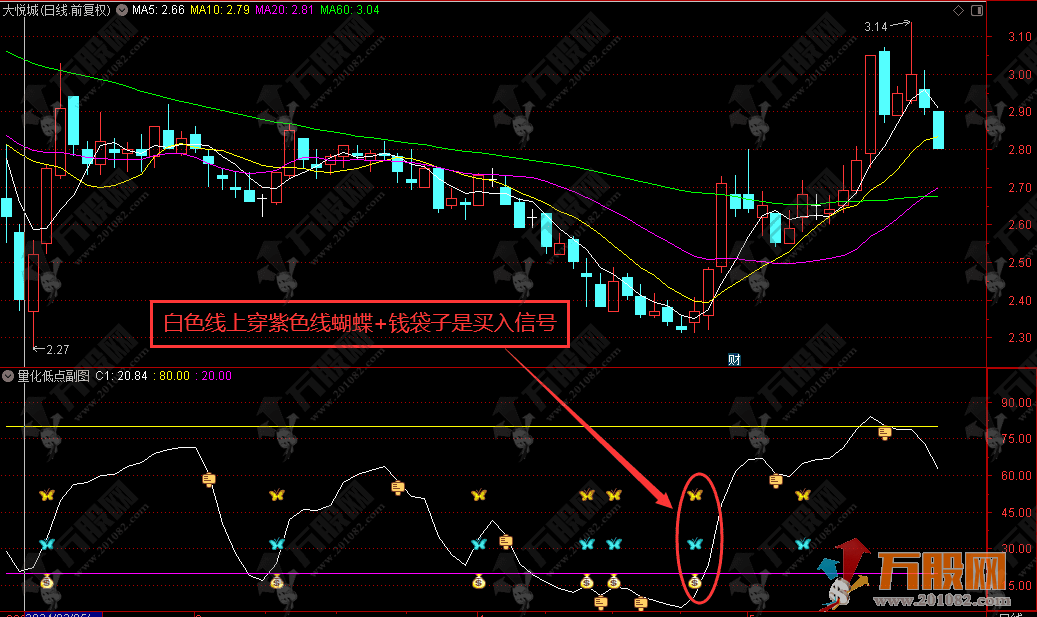
Task: Click the second orange note marker from the left
Action: (397, 488)
